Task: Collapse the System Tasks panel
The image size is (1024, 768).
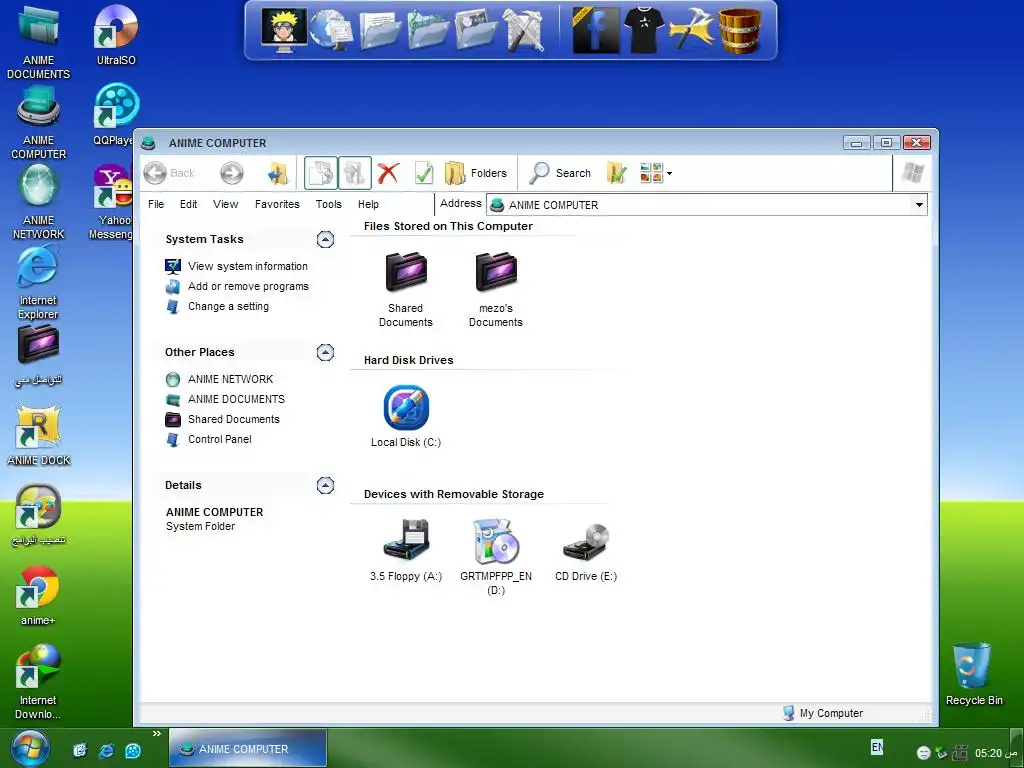Action: (325, 240)
